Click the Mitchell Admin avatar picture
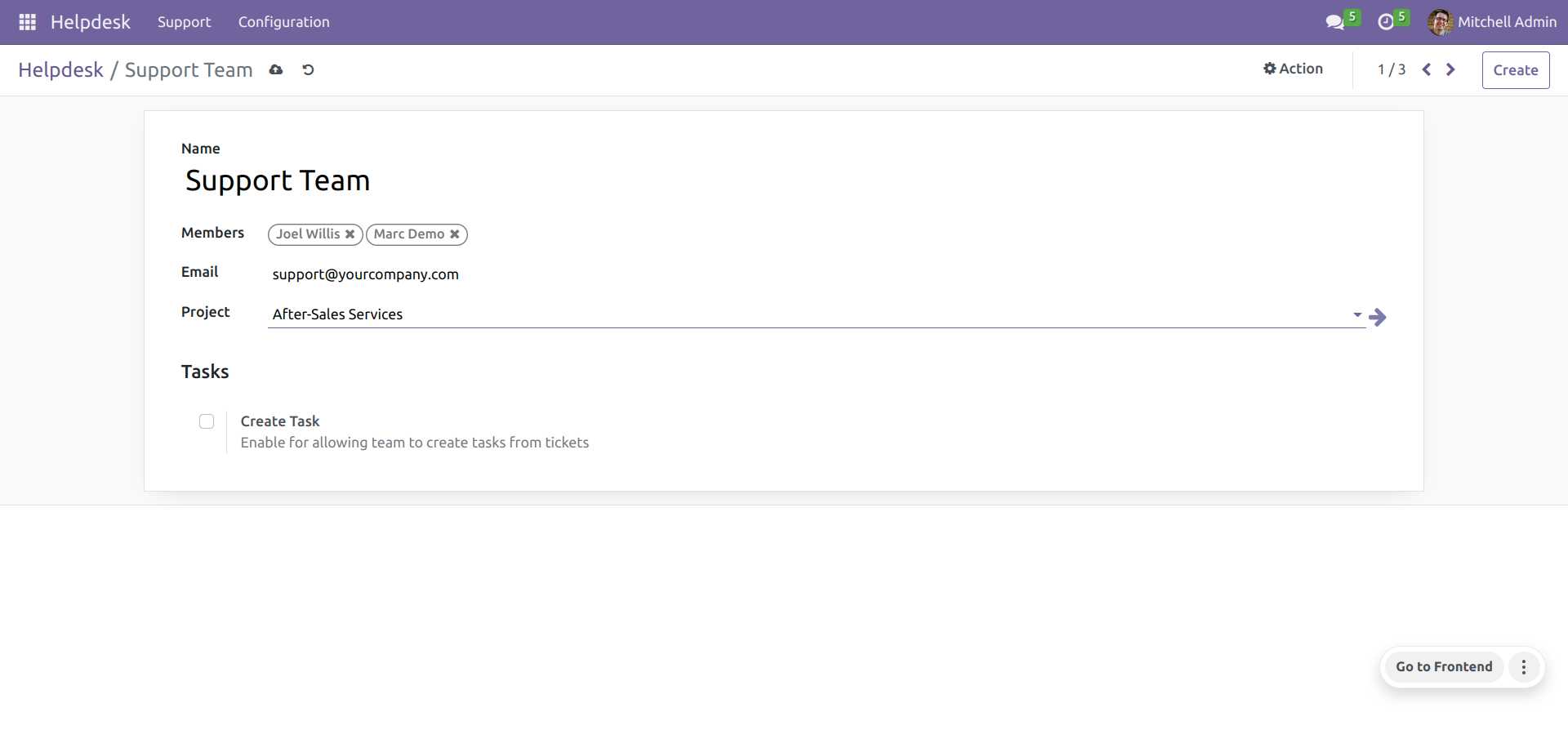The image size is (1568, 739). click(1440, 22)
